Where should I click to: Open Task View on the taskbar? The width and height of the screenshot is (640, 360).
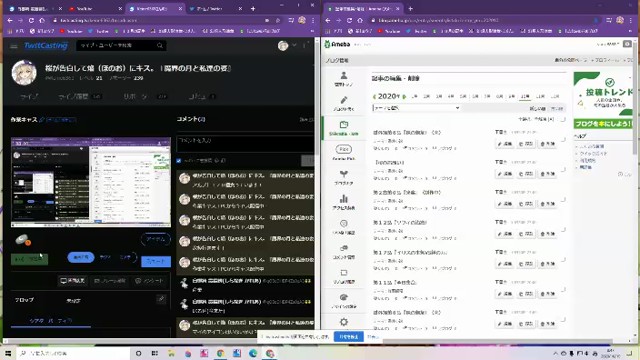click(x=155, y=353)
